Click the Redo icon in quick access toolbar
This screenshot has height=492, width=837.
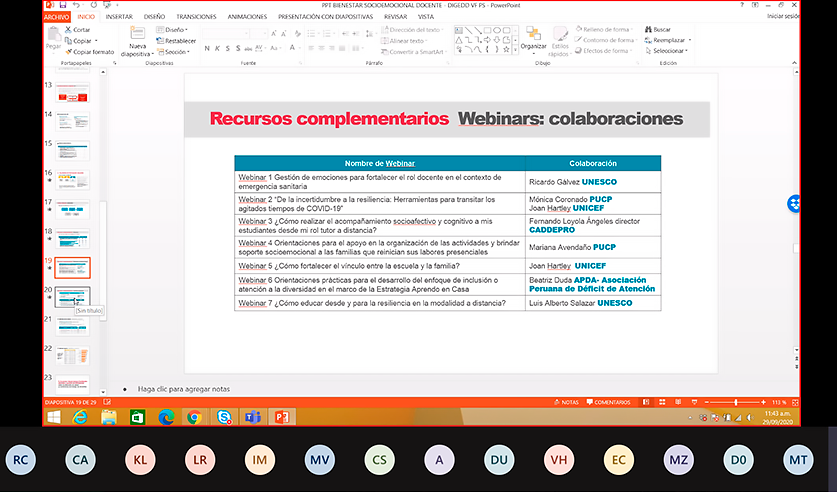pos(93,5)
